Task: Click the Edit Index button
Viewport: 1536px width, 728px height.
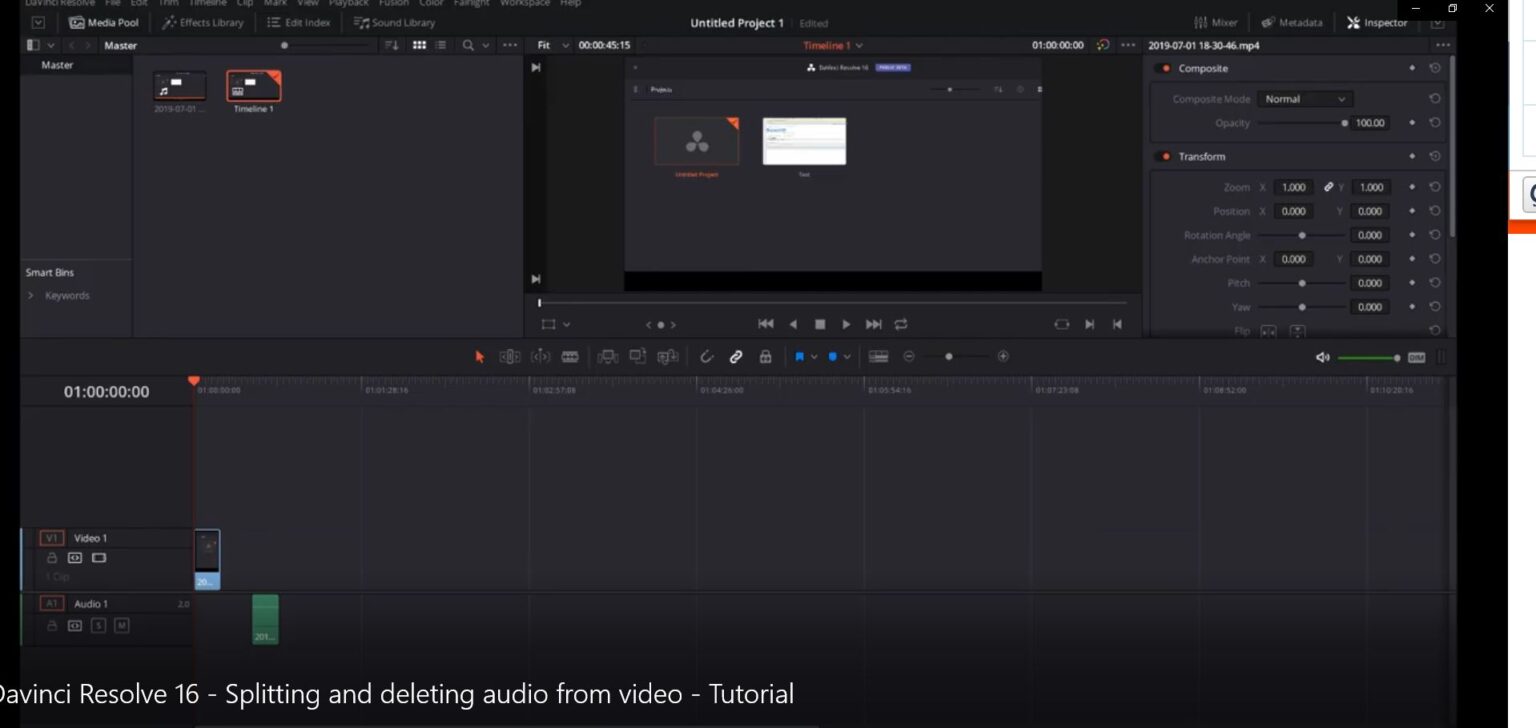Action: 299,22
